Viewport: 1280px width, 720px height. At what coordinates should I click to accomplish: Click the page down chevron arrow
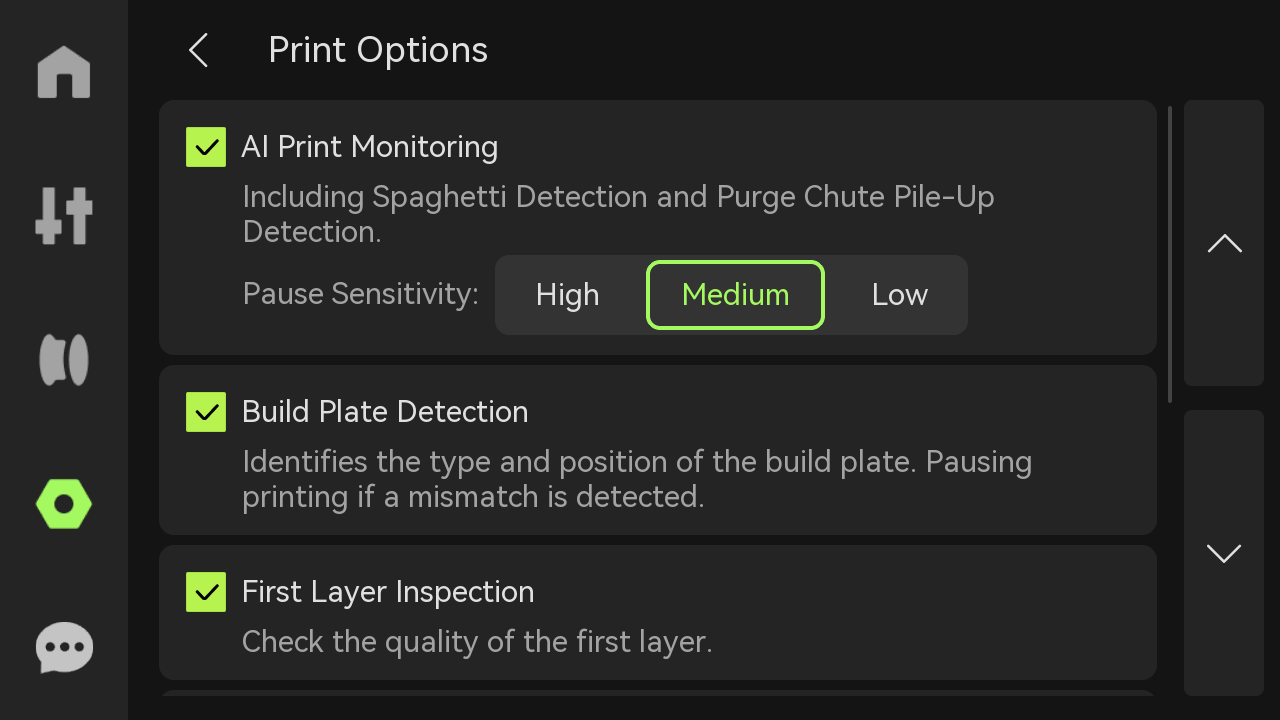pos(1224,553)
